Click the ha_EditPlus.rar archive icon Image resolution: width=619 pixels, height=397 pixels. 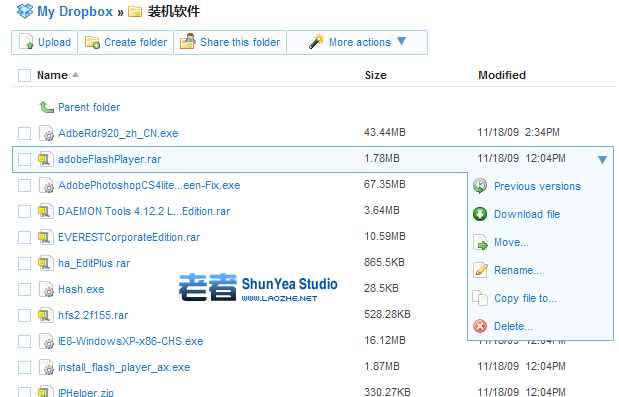[x=46, y=263]
